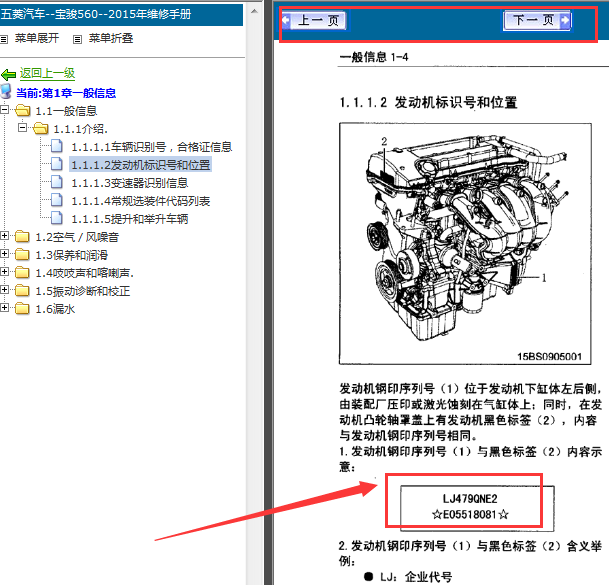Click the 五菱汽车--宝骏560--2015年维修手册 title
This screenshot has width=609, height=585.
[x=96, y=14]
